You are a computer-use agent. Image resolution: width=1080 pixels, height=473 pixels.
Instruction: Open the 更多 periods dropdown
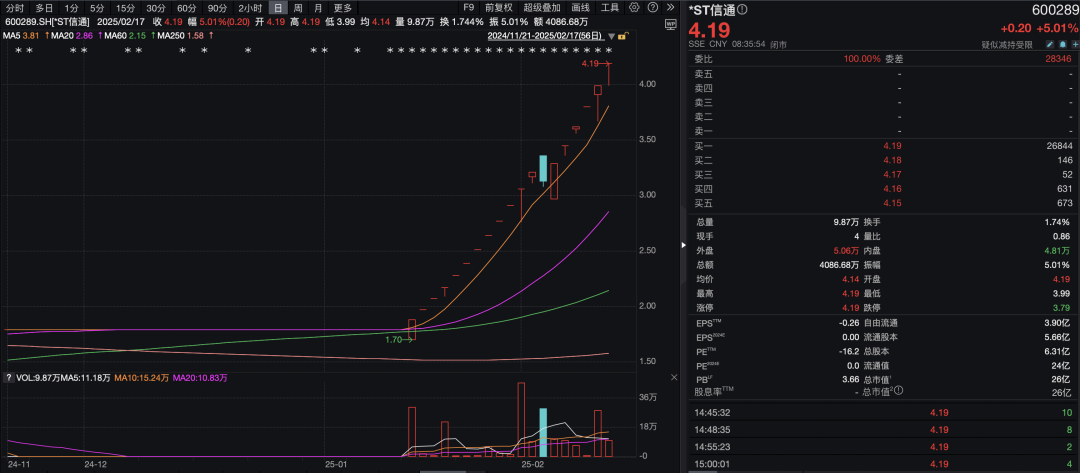[343, 7]
